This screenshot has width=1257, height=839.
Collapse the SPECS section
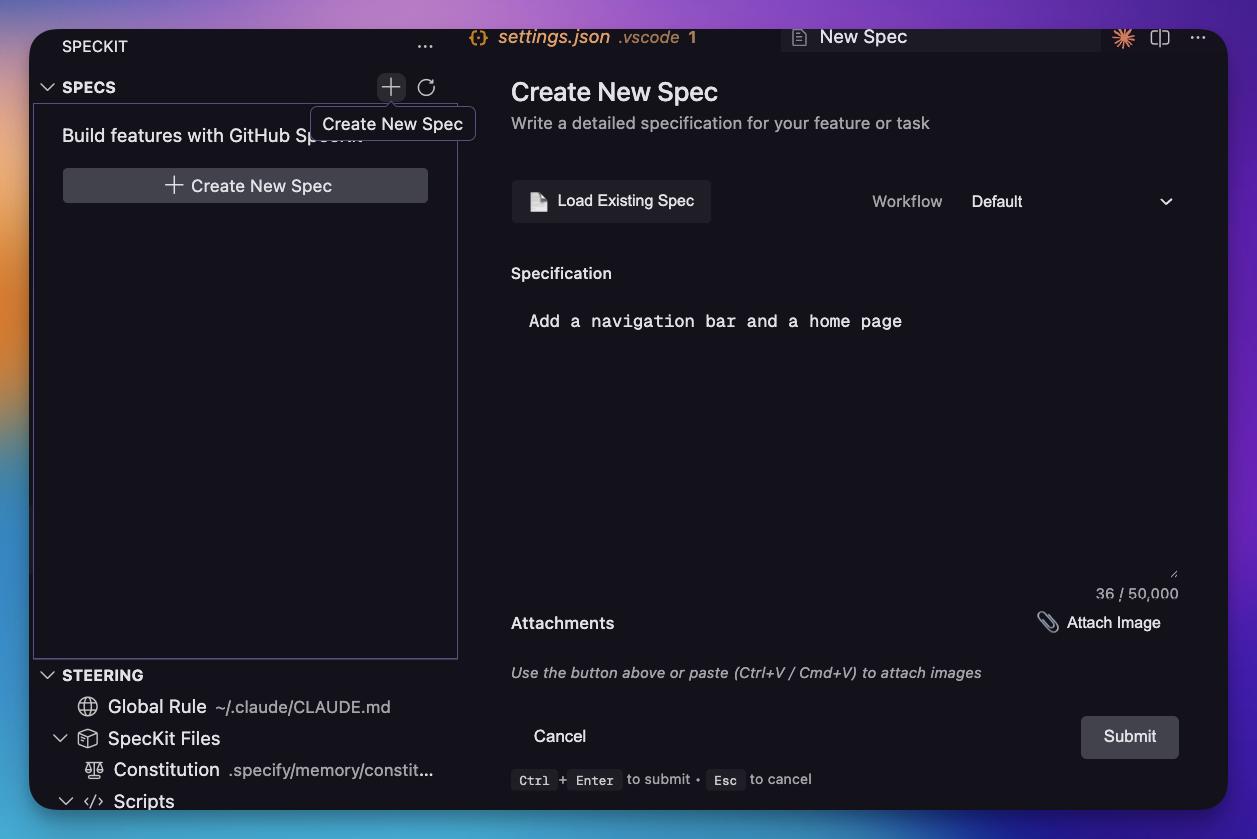coord(47,87)
